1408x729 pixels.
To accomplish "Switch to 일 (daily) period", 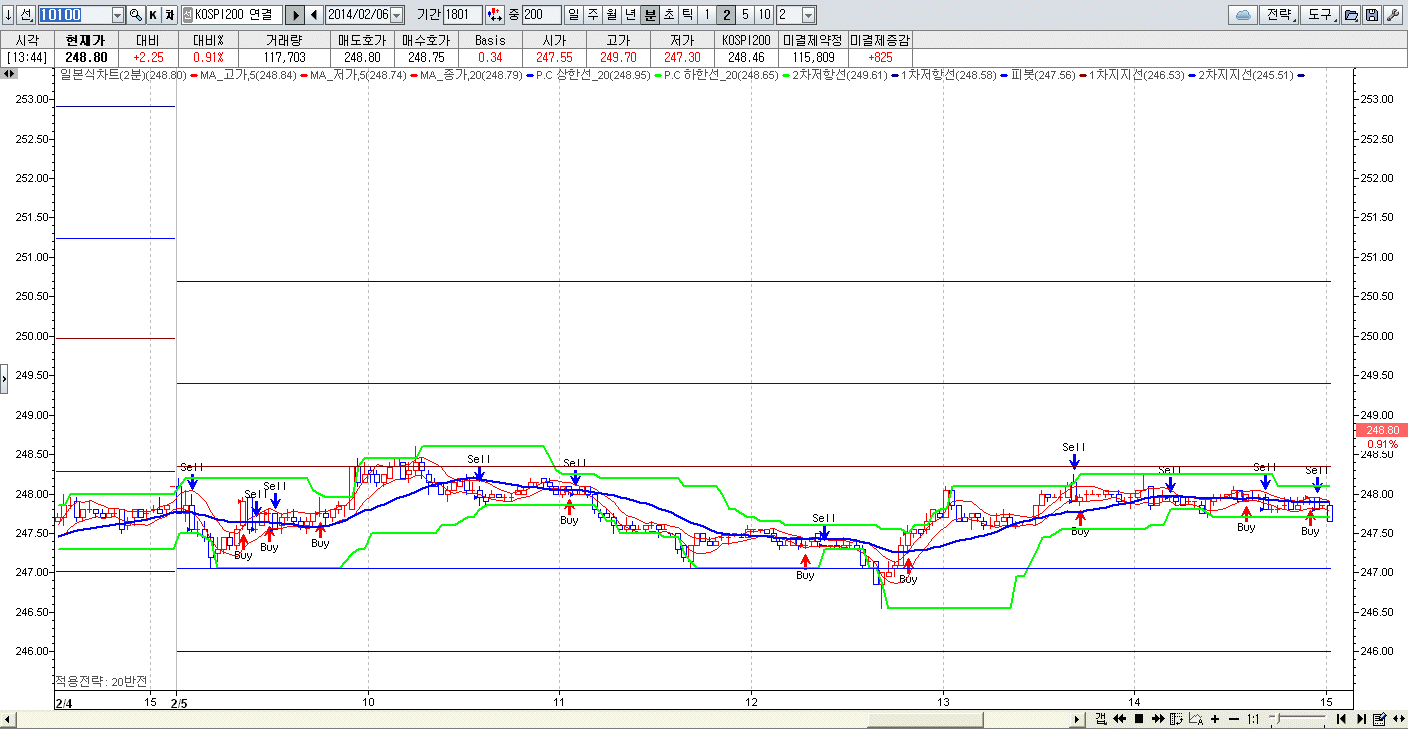I will [573, 15].
